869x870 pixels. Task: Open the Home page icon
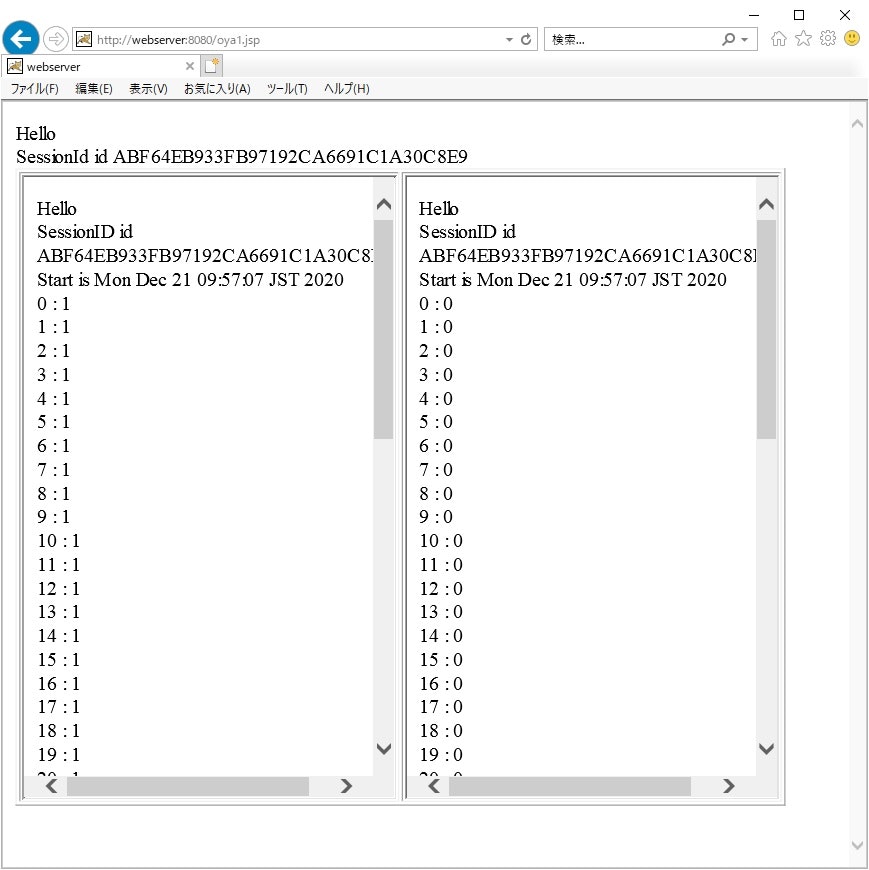click(x=779, y=38)
